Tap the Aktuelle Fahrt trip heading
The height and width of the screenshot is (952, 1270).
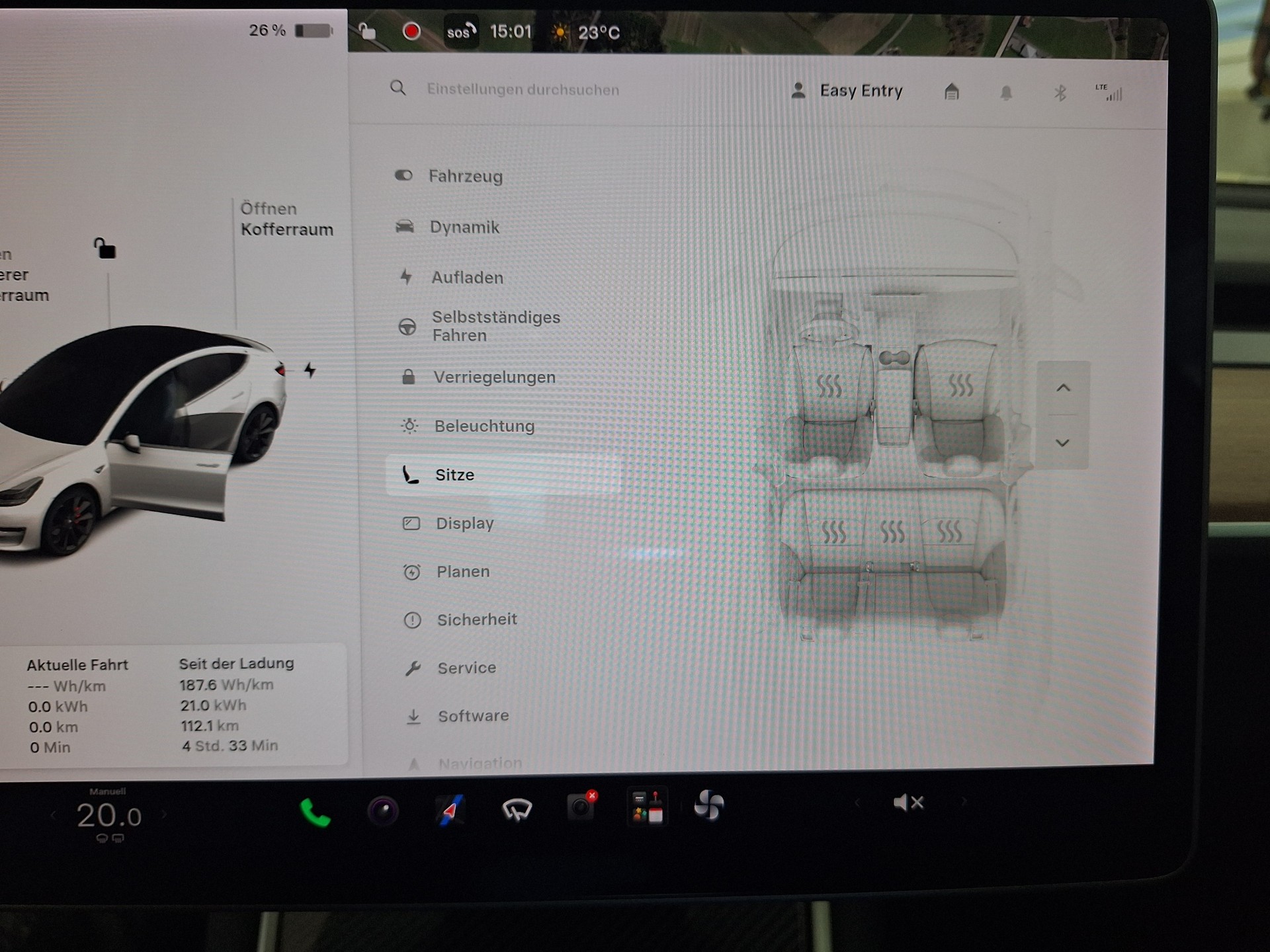pos(77,665)
